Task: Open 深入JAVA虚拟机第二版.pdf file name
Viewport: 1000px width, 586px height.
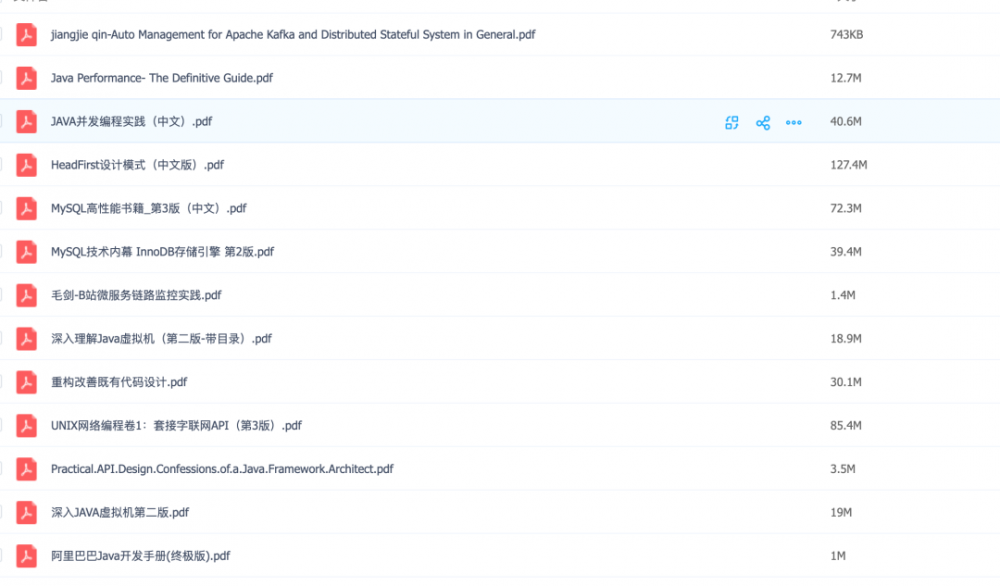Action: coord(120,512)
